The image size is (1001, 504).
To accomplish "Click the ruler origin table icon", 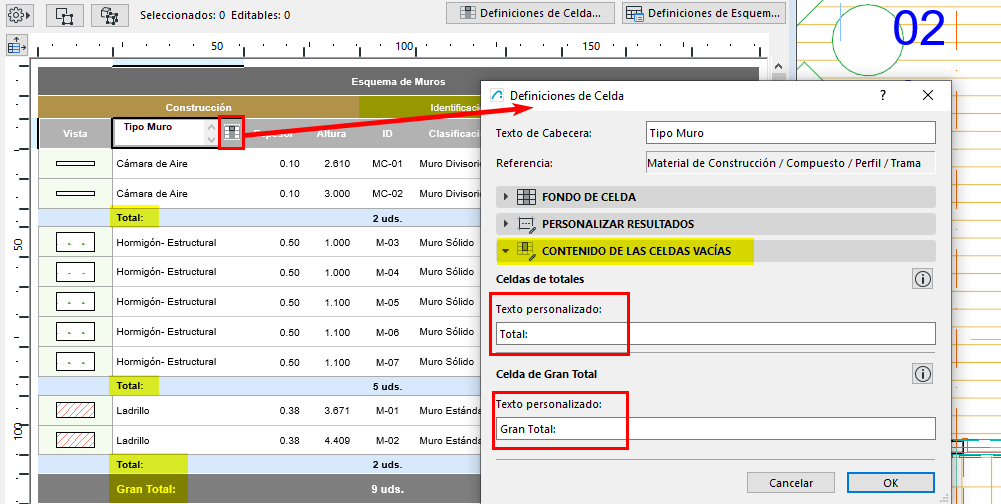I will (17, 45).
